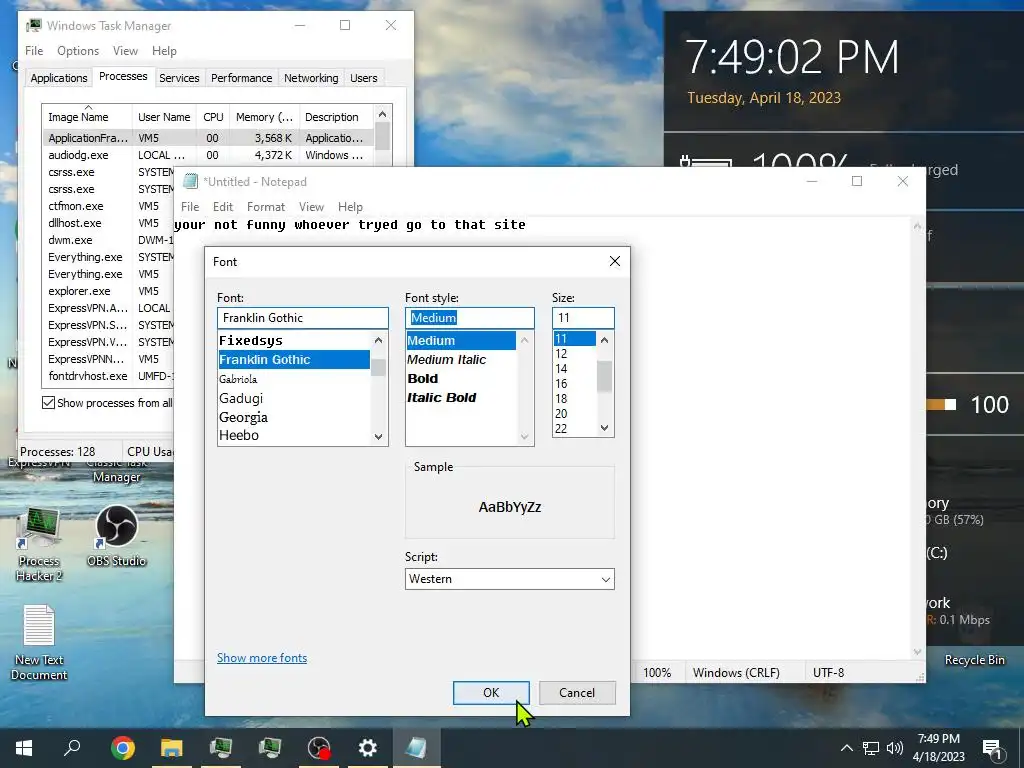Image resolution: width=1024 pixels, height=768 pixels.
Task: Open Notepad File menu
Action: pos(190,207)
